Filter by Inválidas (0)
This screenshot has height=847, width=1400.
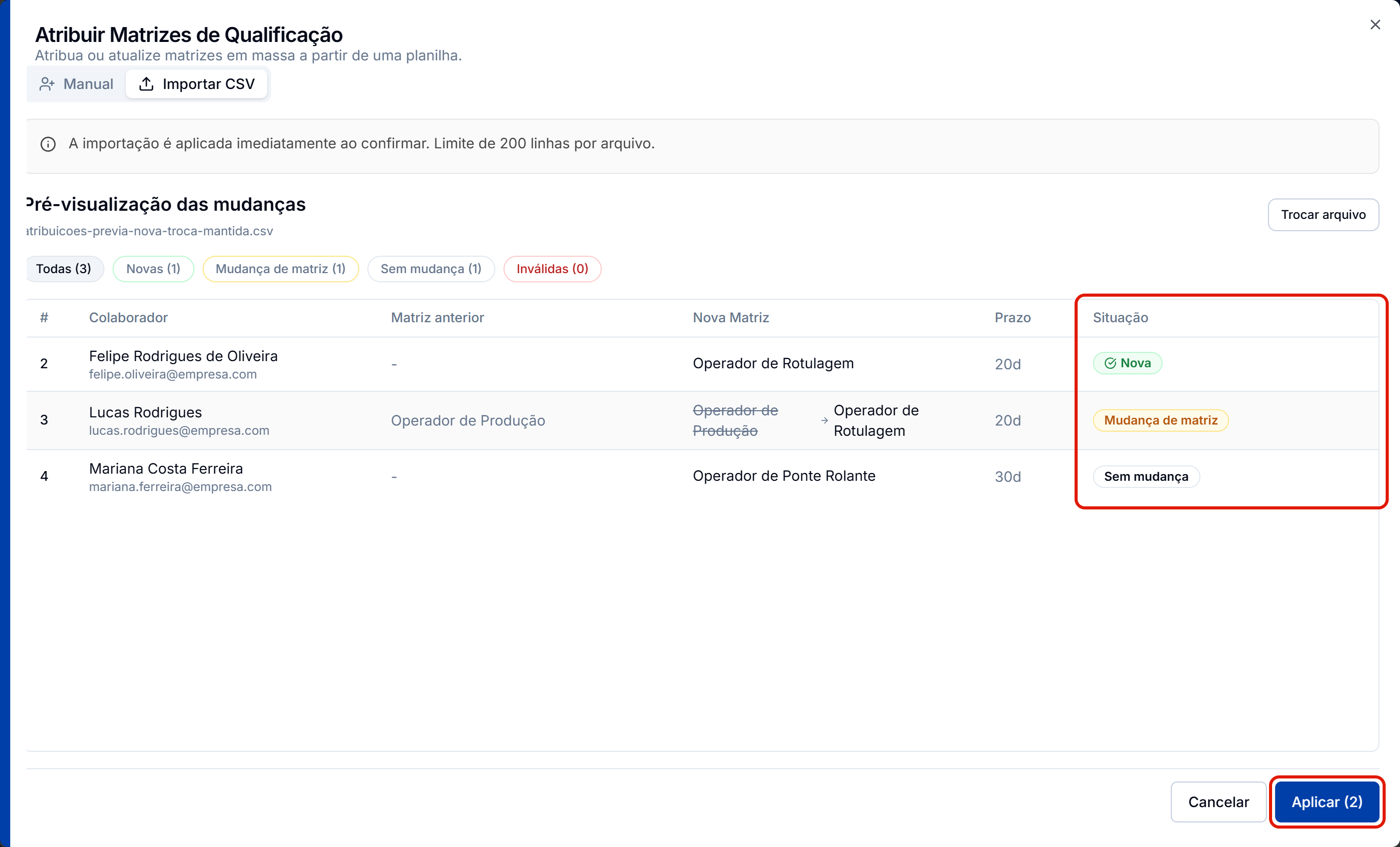552,269
